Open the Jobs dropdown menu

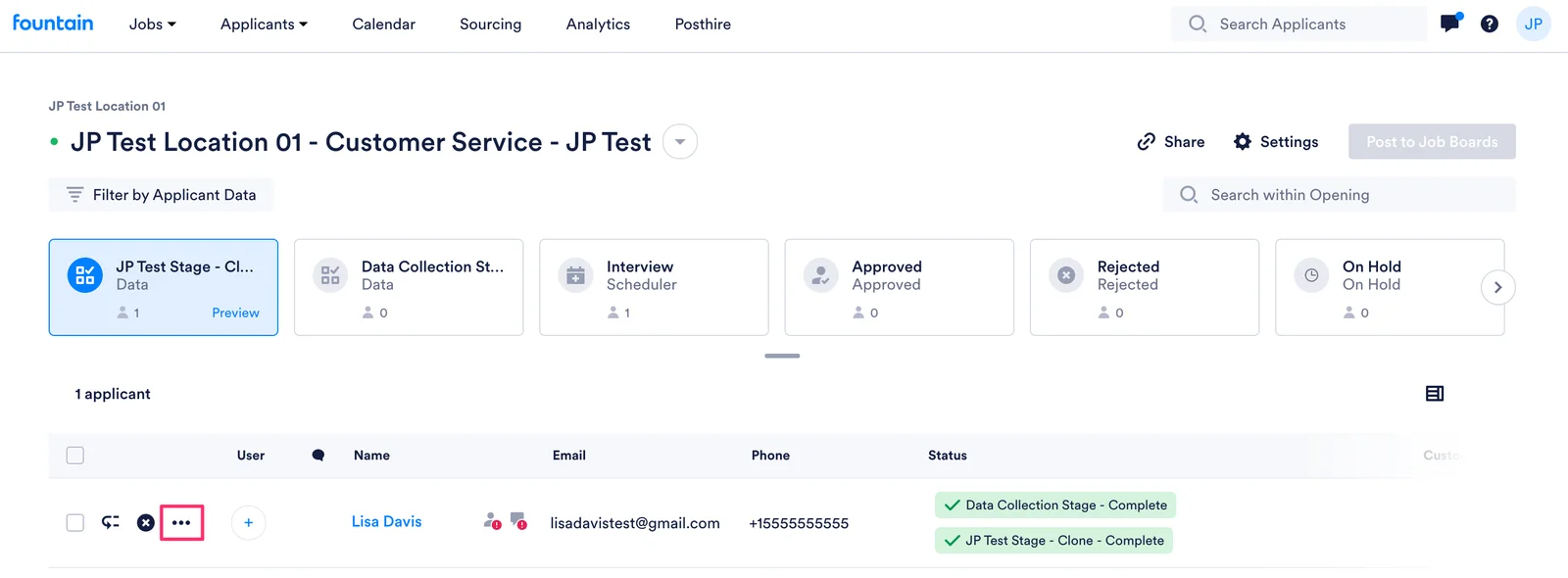tap(153, 24)
